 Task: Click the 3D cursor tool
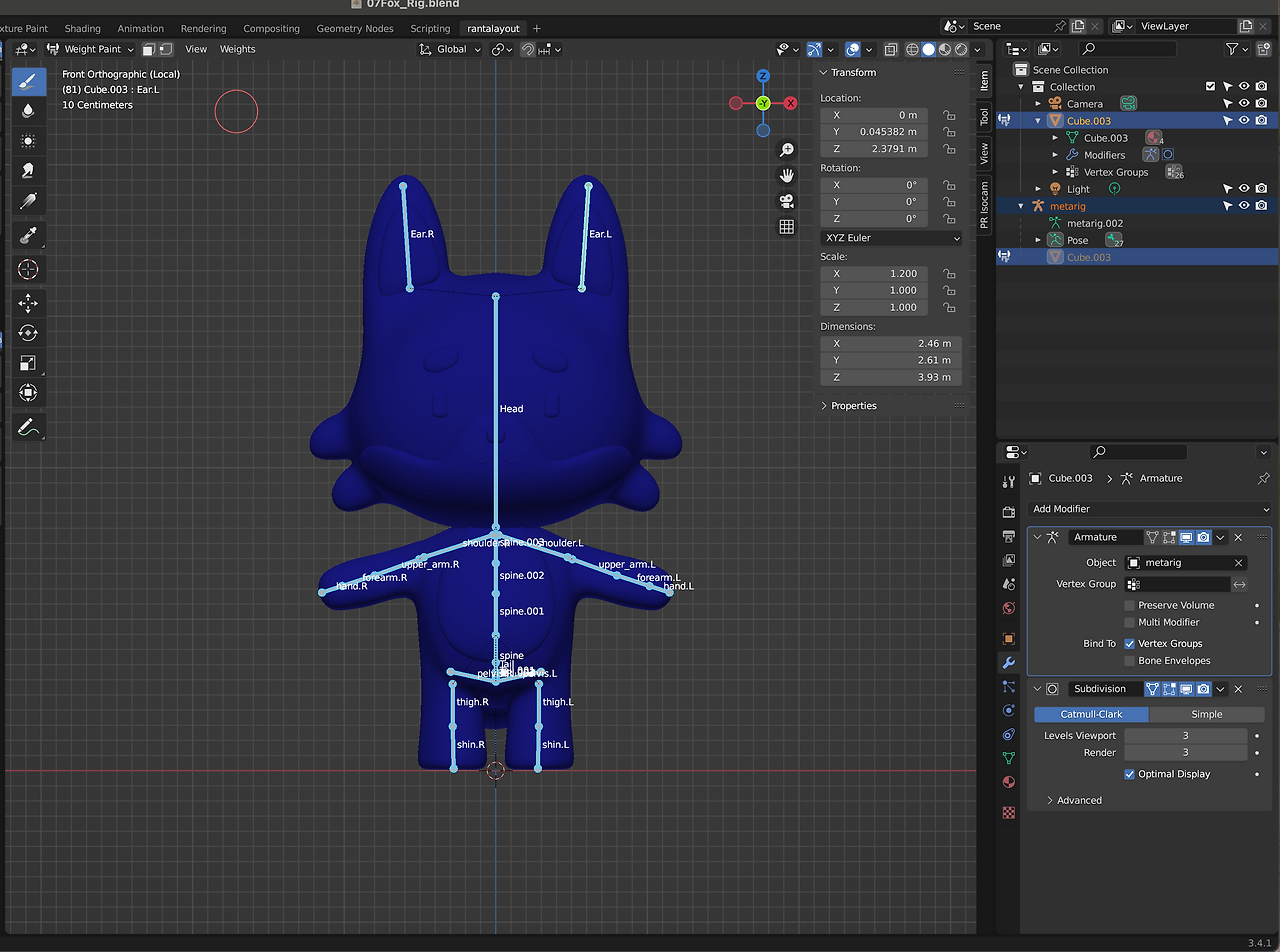(x=28, y=269)
